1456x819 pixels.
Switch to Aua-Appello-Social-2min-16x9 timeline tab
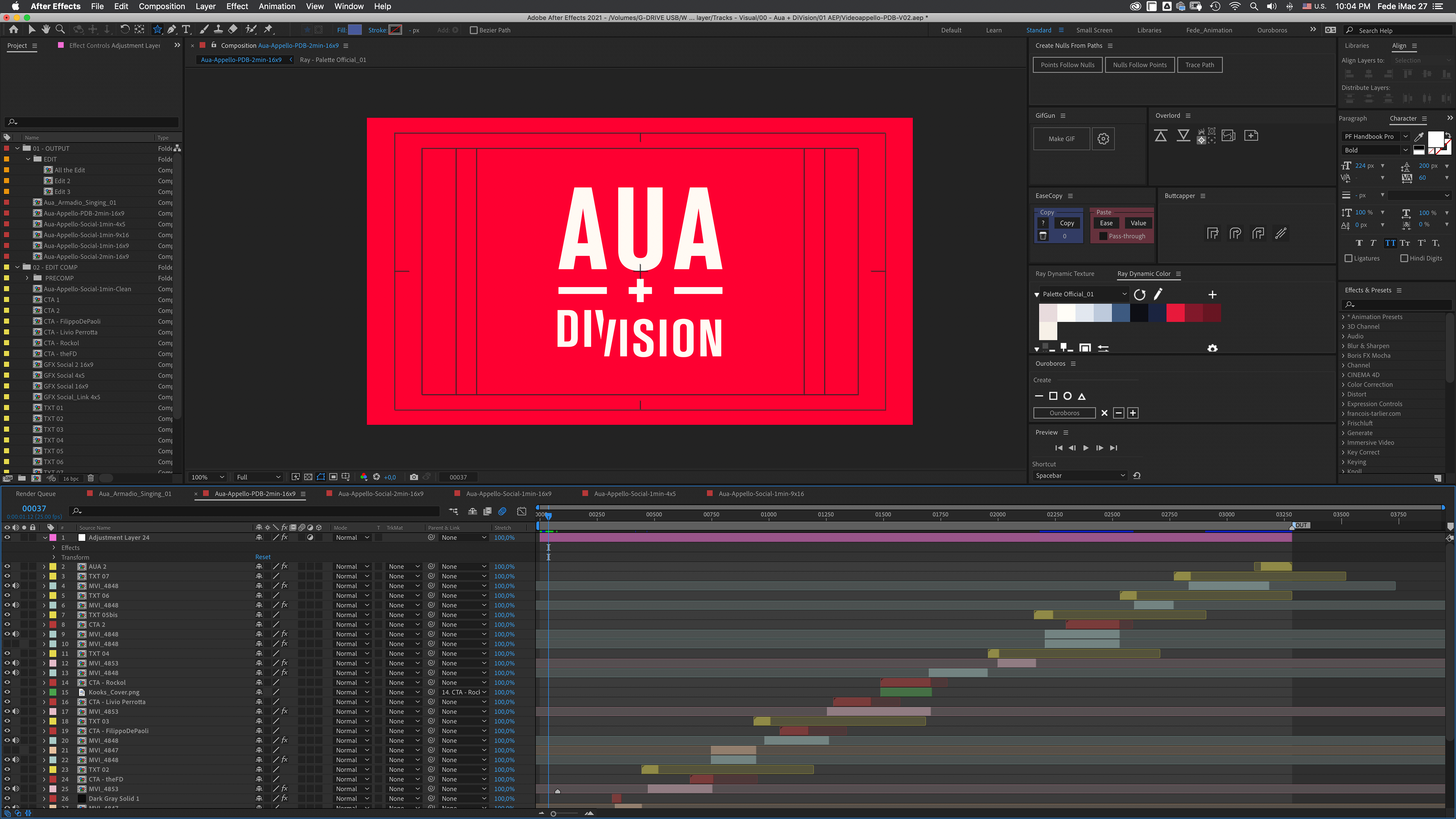(x=380, y=493)
